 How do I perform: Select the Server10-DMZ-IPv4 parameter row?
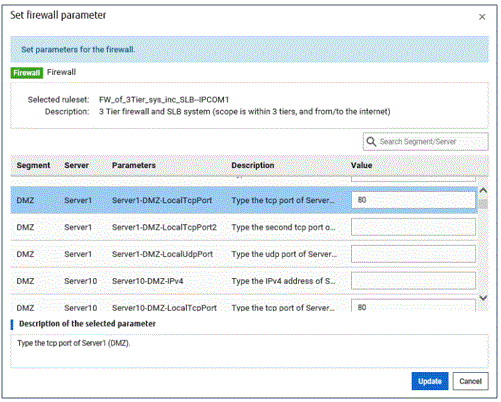(x=244, y=281)
